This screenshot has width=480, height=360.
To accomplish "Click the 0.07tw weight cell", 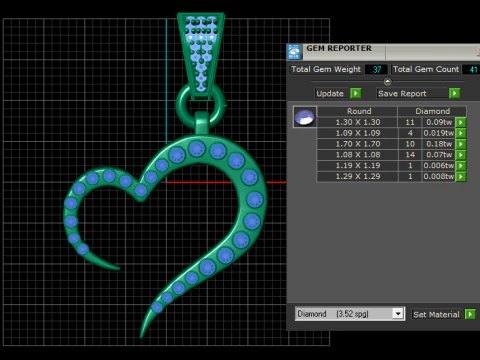I will tap(439, 155).
